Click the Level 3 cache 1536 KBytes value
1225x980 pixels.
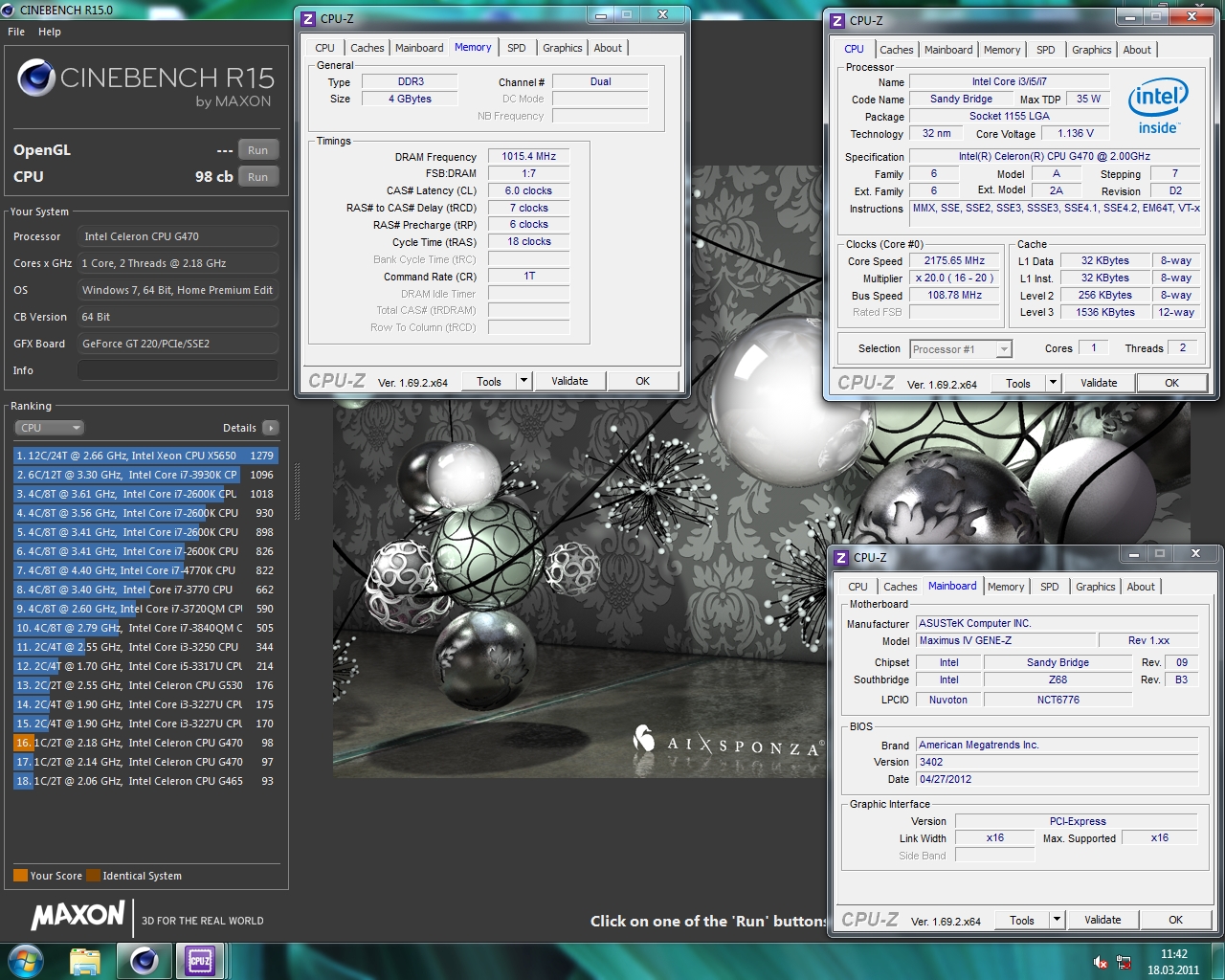(1104, 312)
